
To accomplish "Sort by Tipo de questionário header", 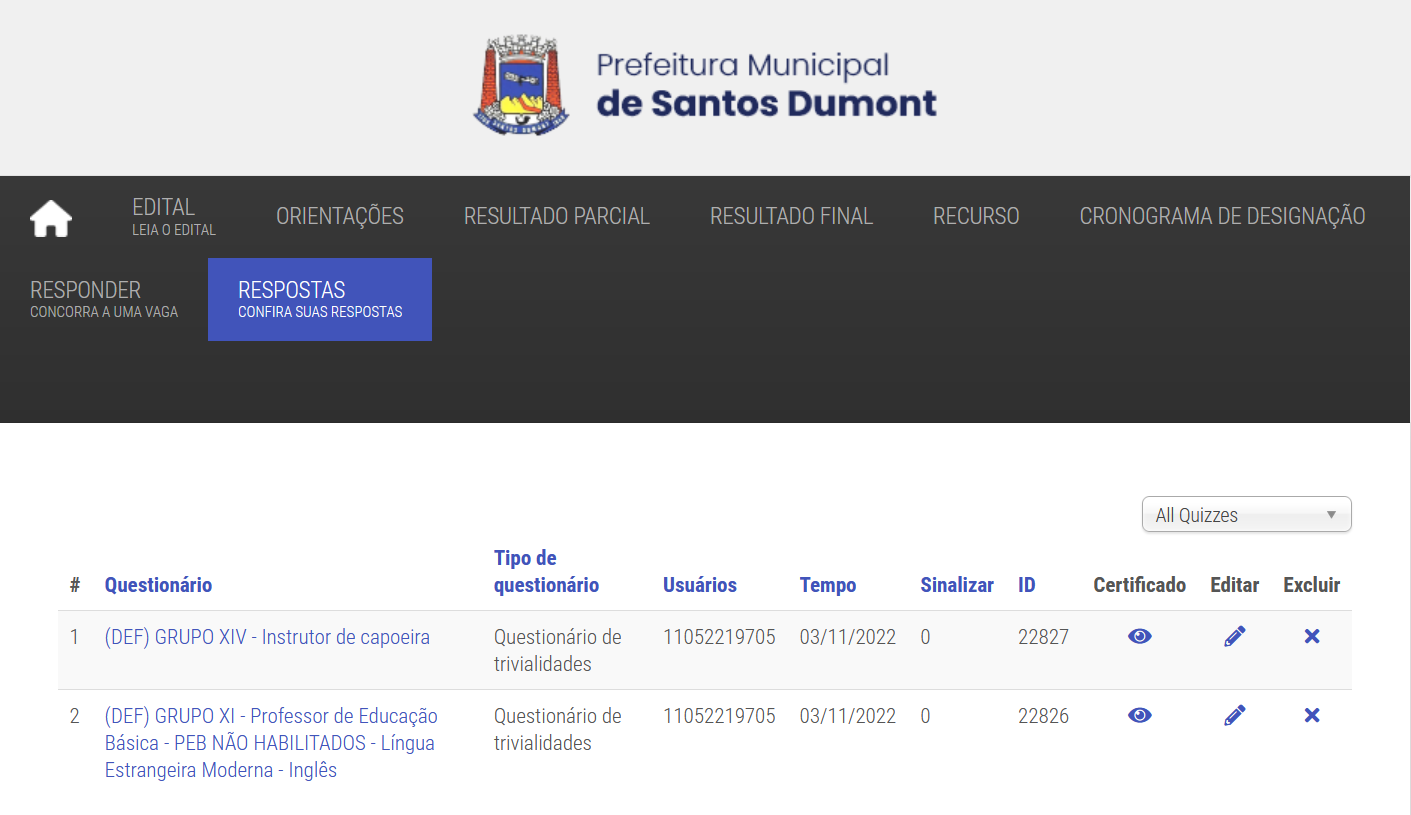I will click(546, 571).
